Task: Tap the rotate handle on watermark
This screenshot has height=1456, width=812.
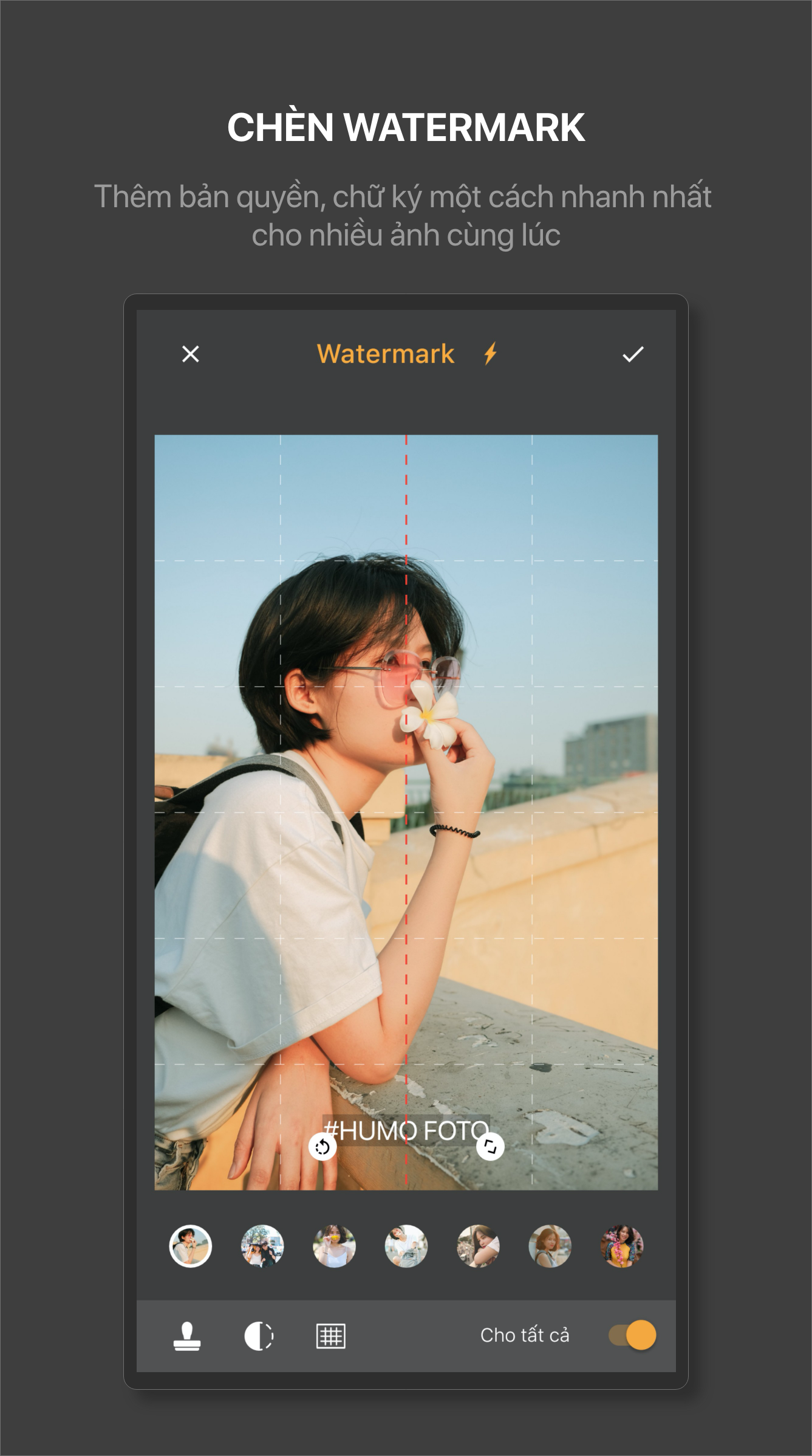Action: (x=322, y=1147)
